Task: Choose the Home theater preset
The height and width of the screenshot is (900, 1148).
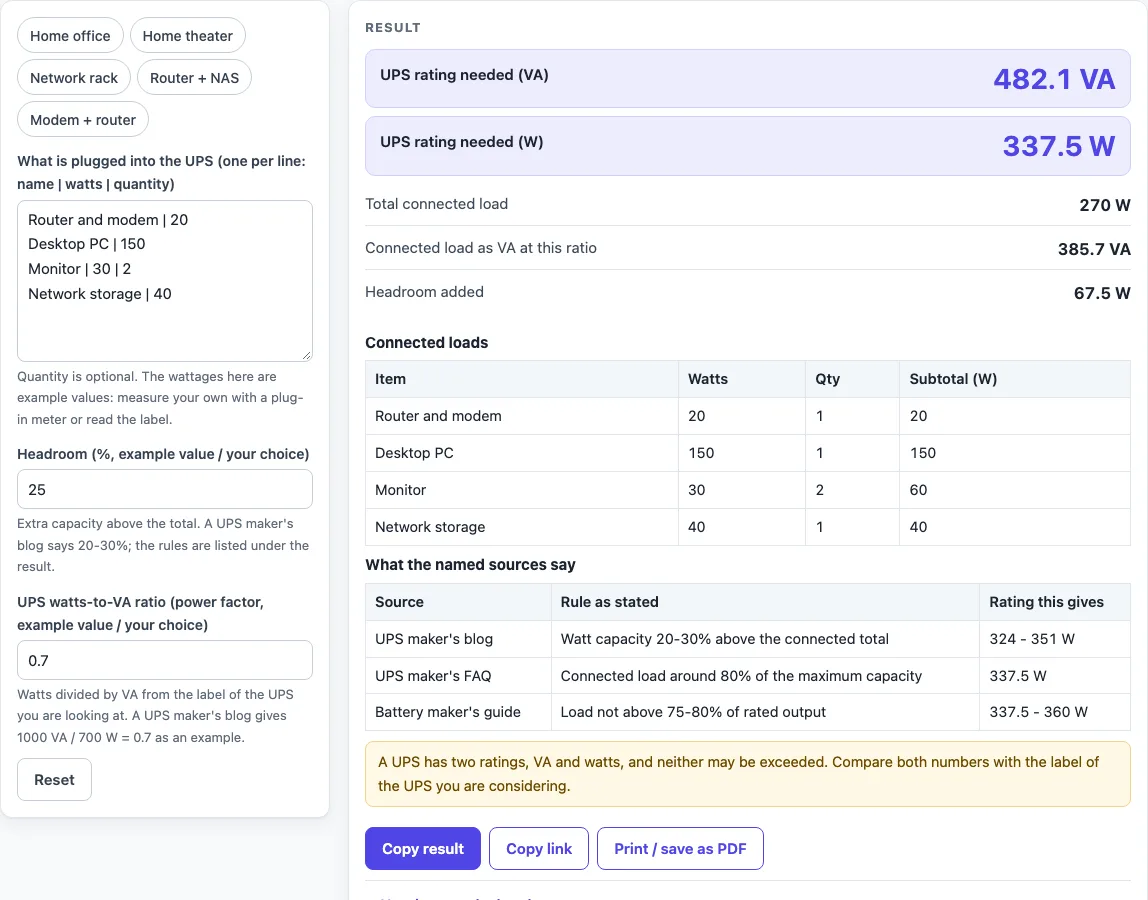Action: pos(187,36)
